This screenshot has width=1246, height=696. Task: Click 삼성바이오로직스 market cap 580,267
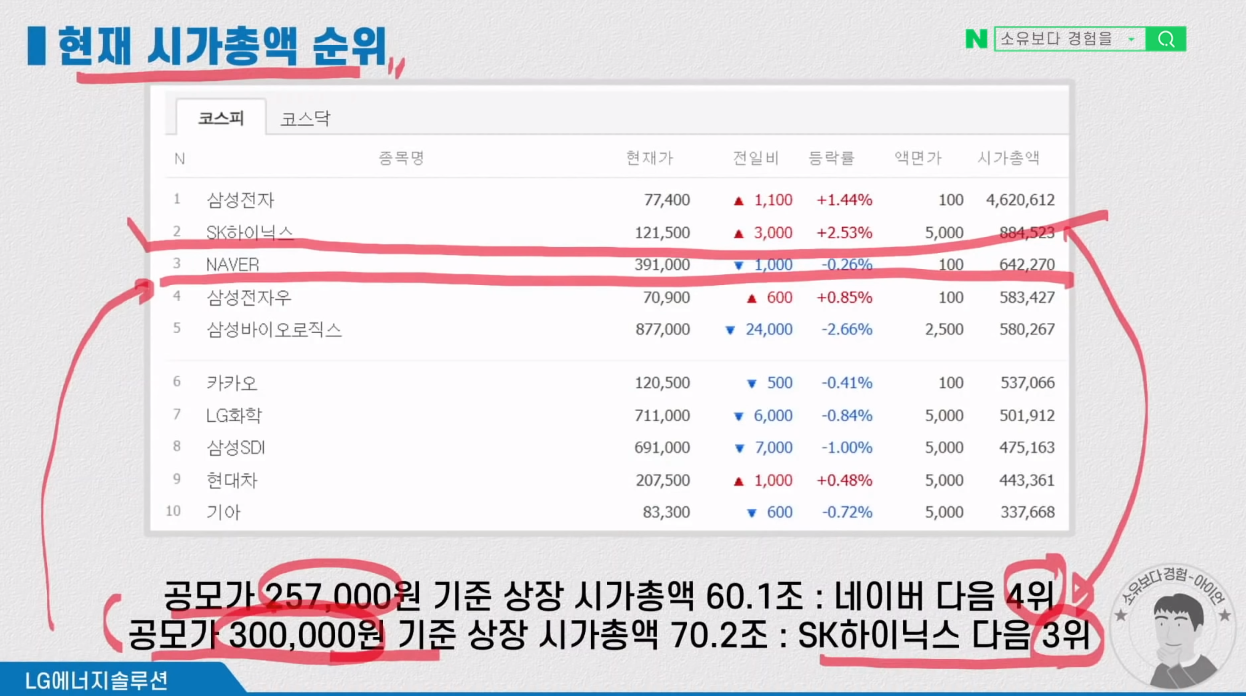coord(1027,329)
